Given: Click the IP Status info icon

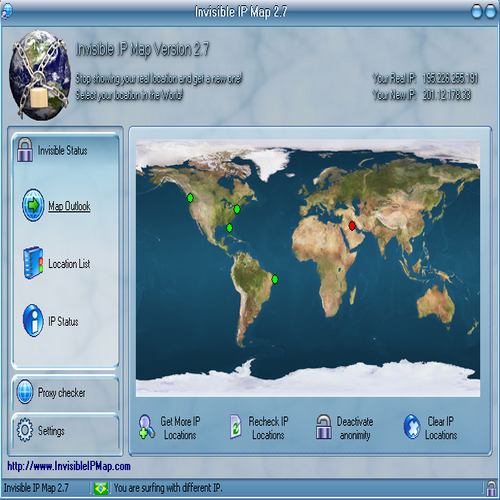Looking at the screenshot, I should point(33,320).
